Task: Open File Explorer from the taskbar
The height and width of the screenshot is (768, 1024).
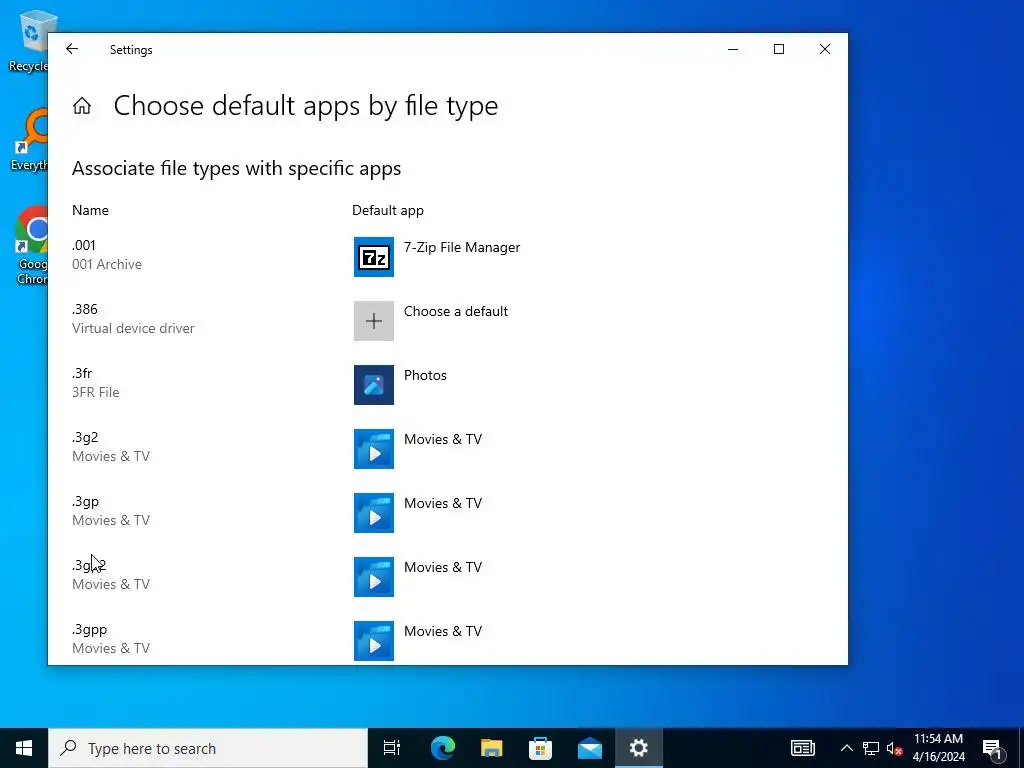Action: 492,748
